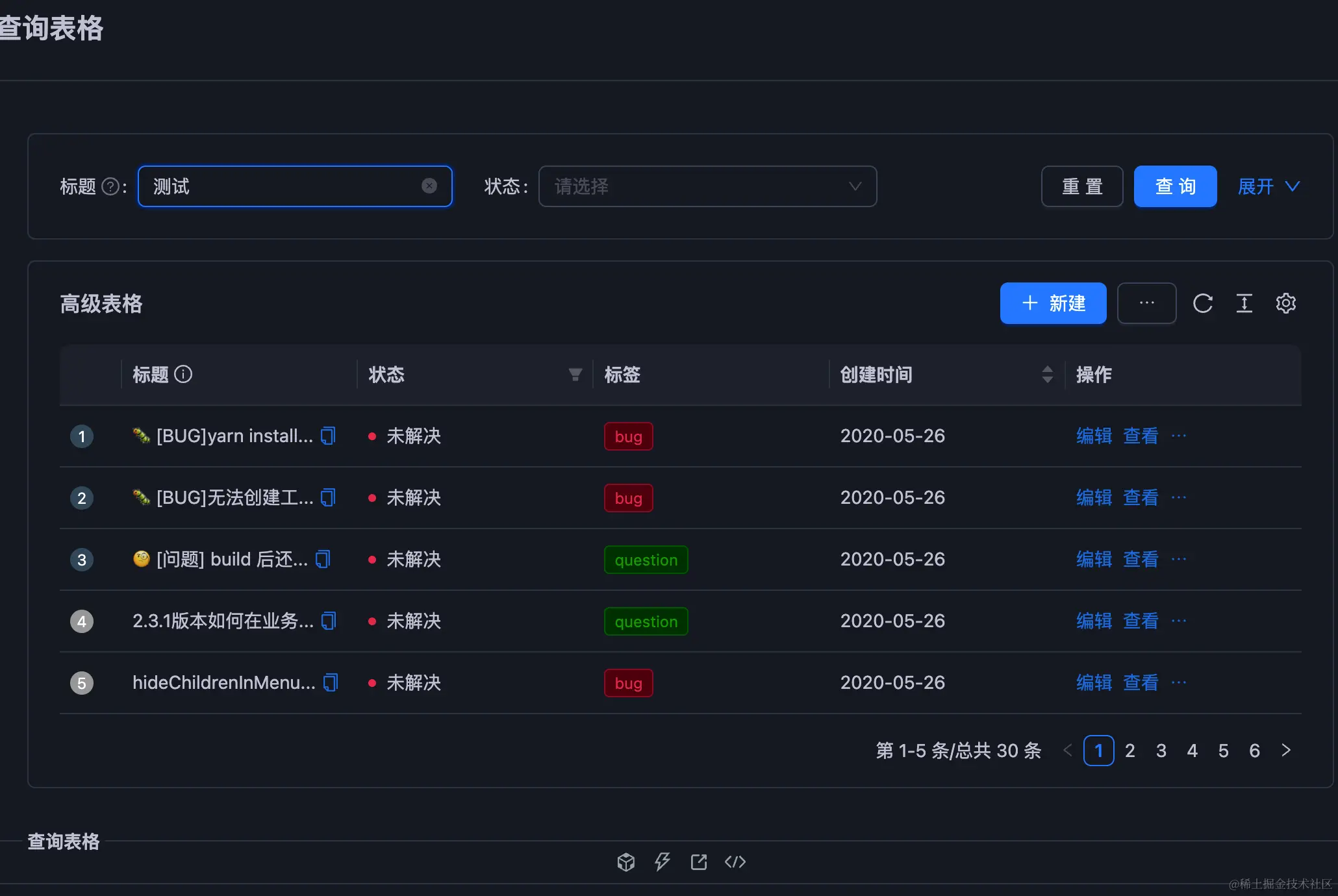Click the show-code icon at bottom
The height and width of the screenshot is (896, 1338).
[735, 862]
